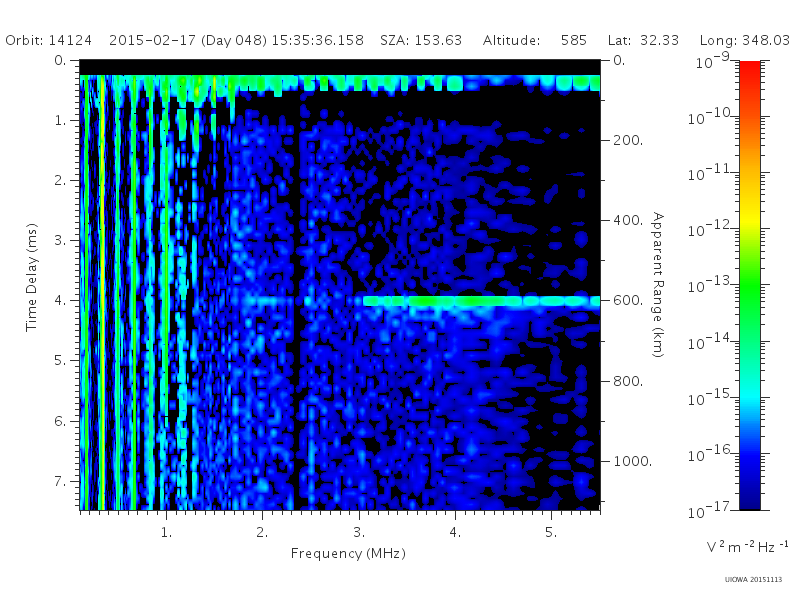800x600 pixels.
Task: Click the time delay tick '0.' on left axis
Action: [x=60, y=61]
